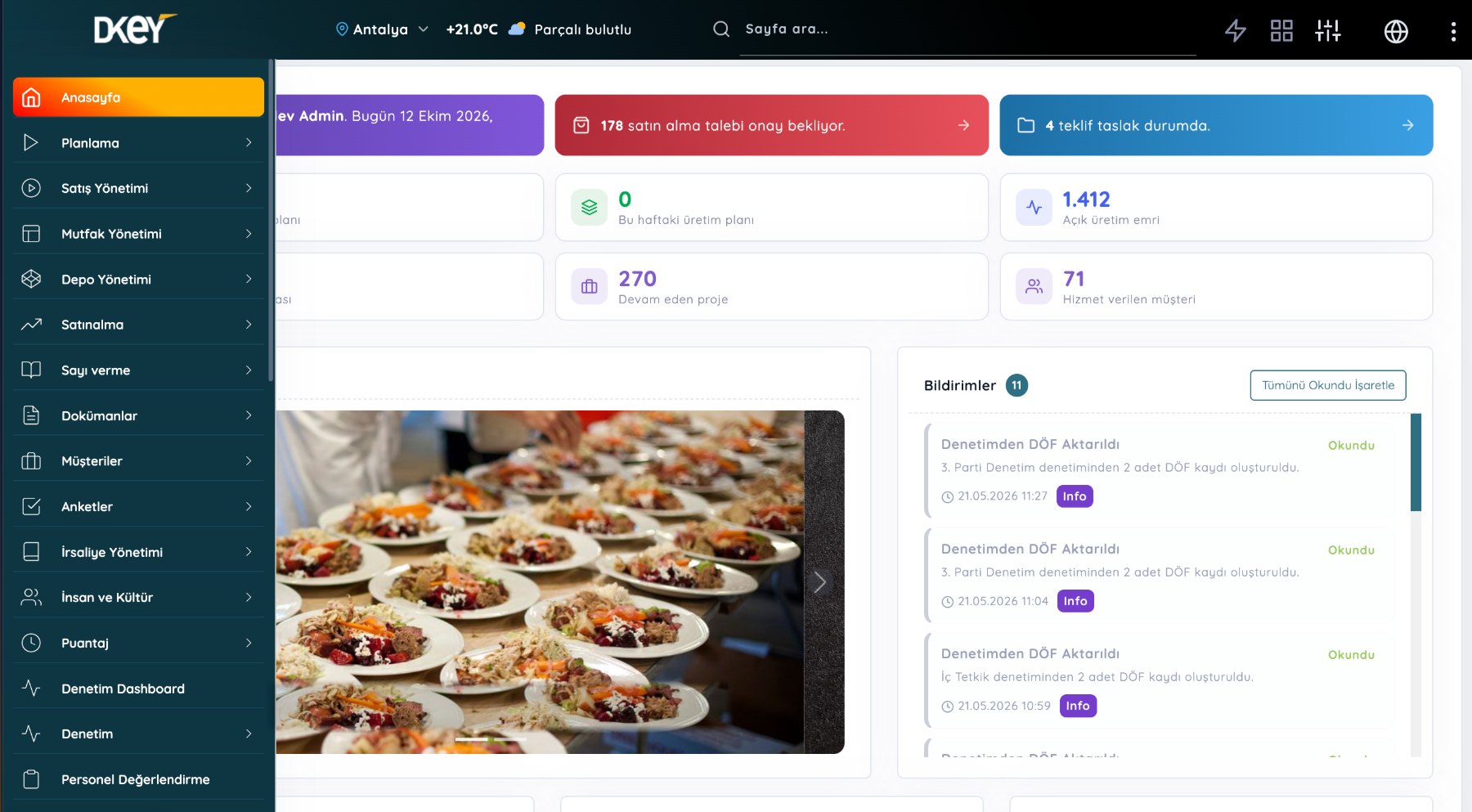This screenshot has width=1472, height=812.
Task: Open the three-dot more menu
Action: click(x=1453, y=31)
